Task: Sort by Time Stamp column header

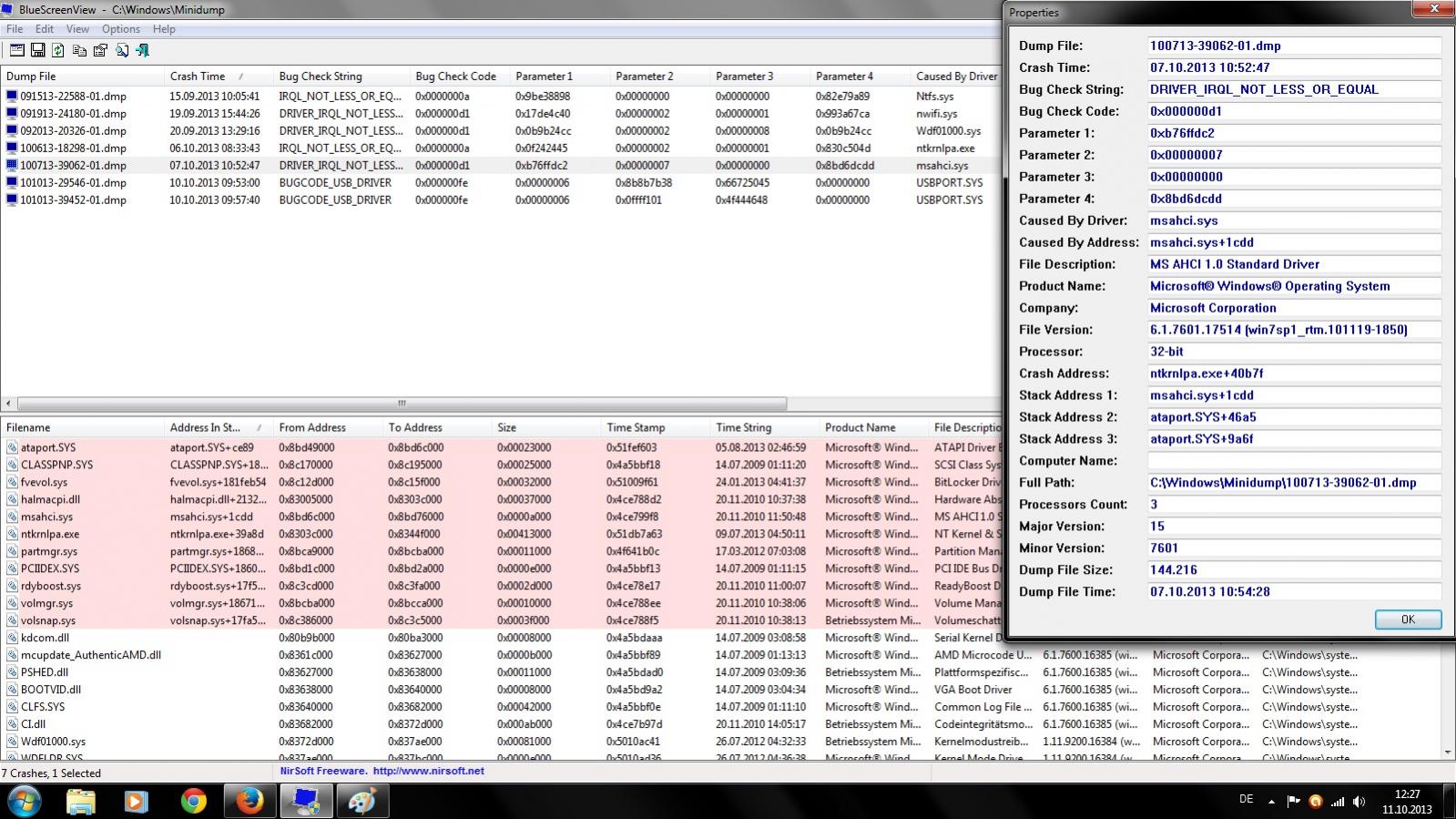Action: tap(656, 427)
